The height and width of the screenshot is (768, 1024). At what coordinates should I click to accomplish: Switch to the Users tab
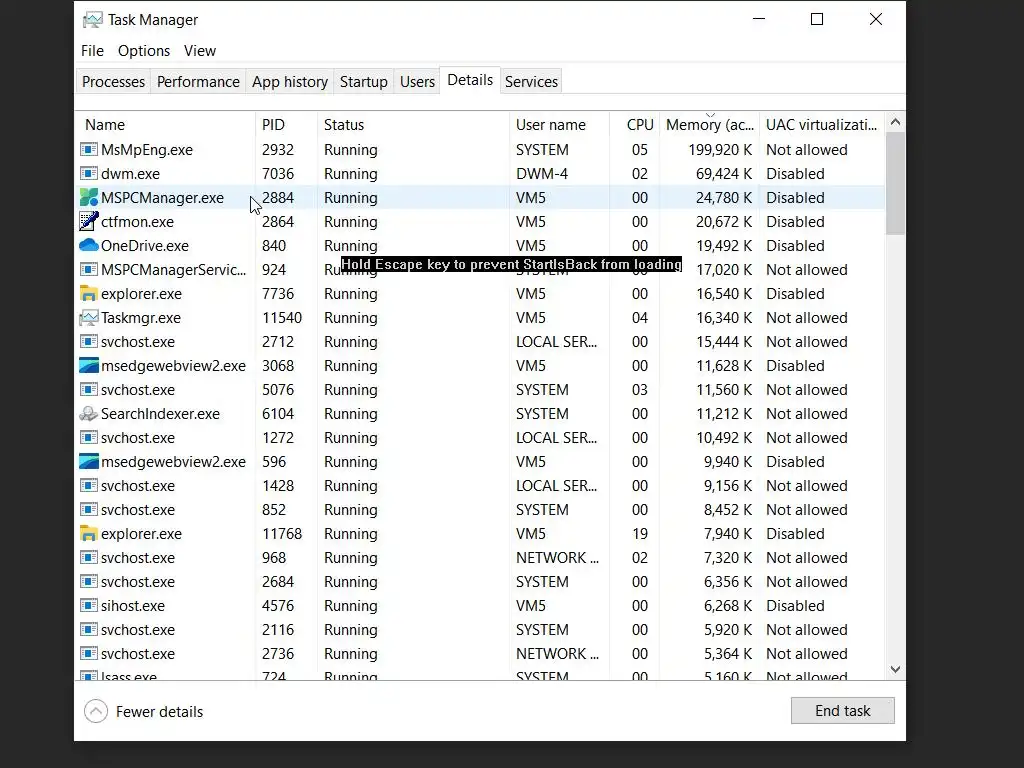[x=417, y=82]
